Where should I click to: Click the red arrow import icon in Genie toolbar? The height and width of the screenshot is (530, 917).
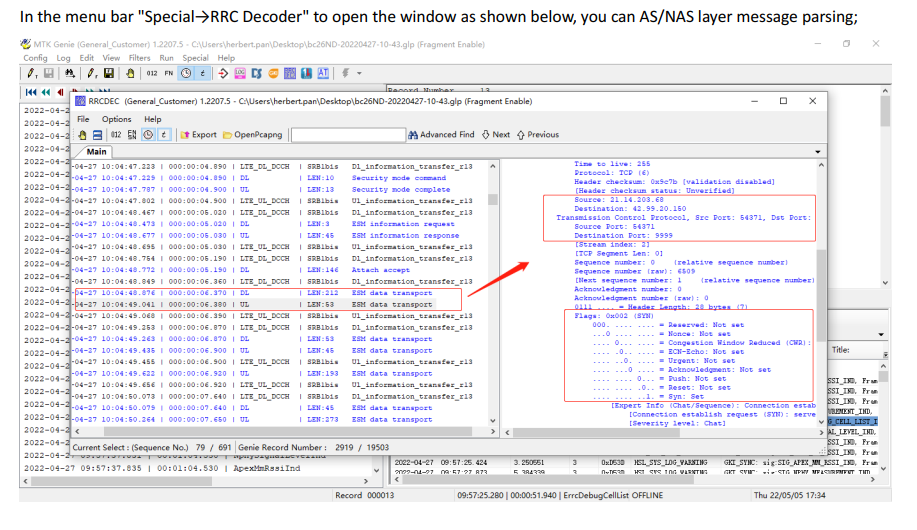[223, 73]
